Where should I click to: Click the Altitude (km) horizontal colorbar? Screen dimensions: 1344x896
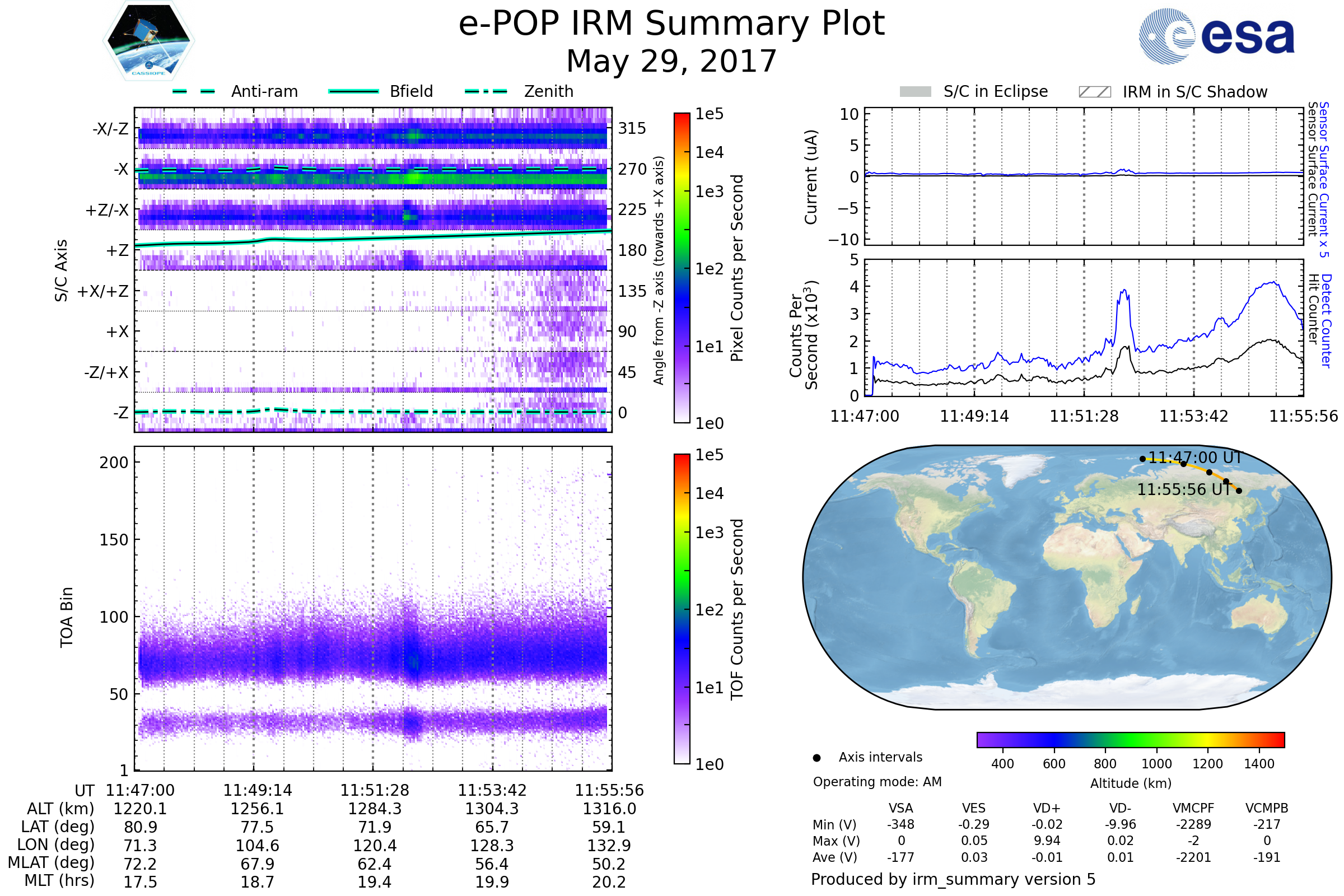pyautogui.click(x=1130, y=739)
